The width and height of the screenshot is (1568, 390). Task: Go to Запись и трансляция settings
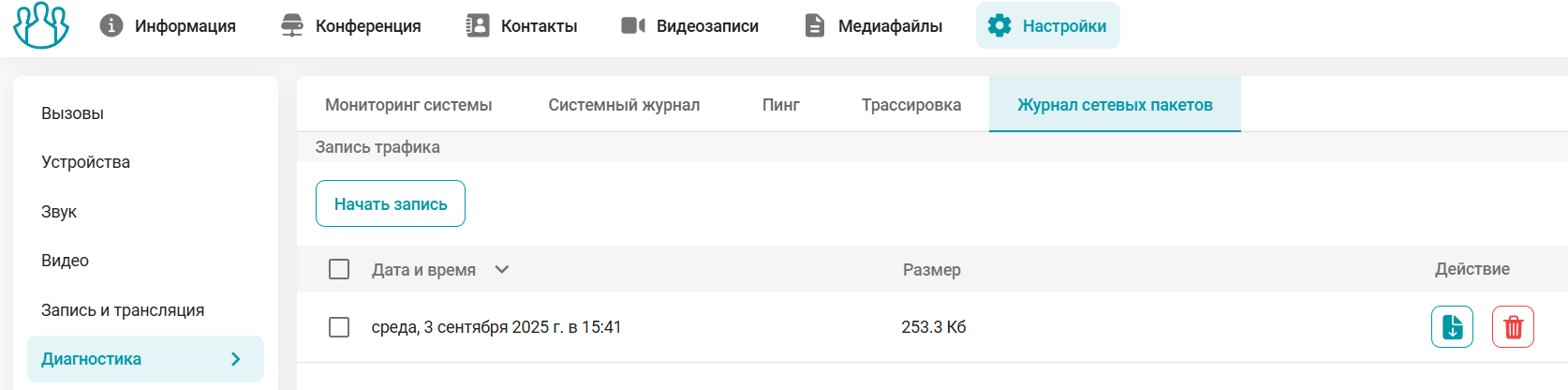[x=123, y=310]
